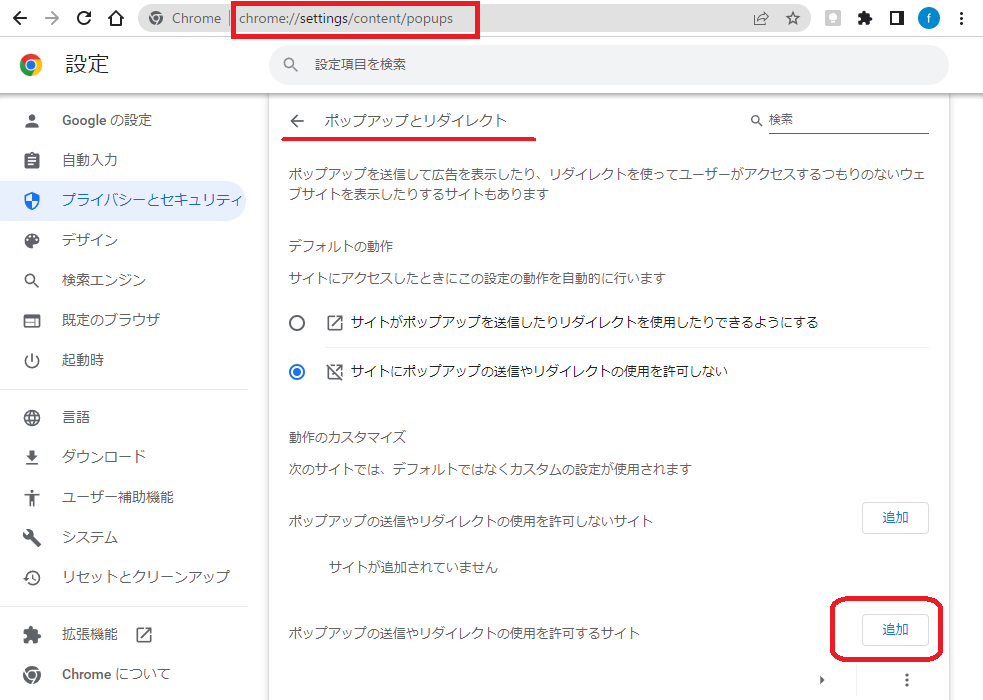
Task: Open the extensions puzzle icon in toolbar
Action: [x=865, y=18]
